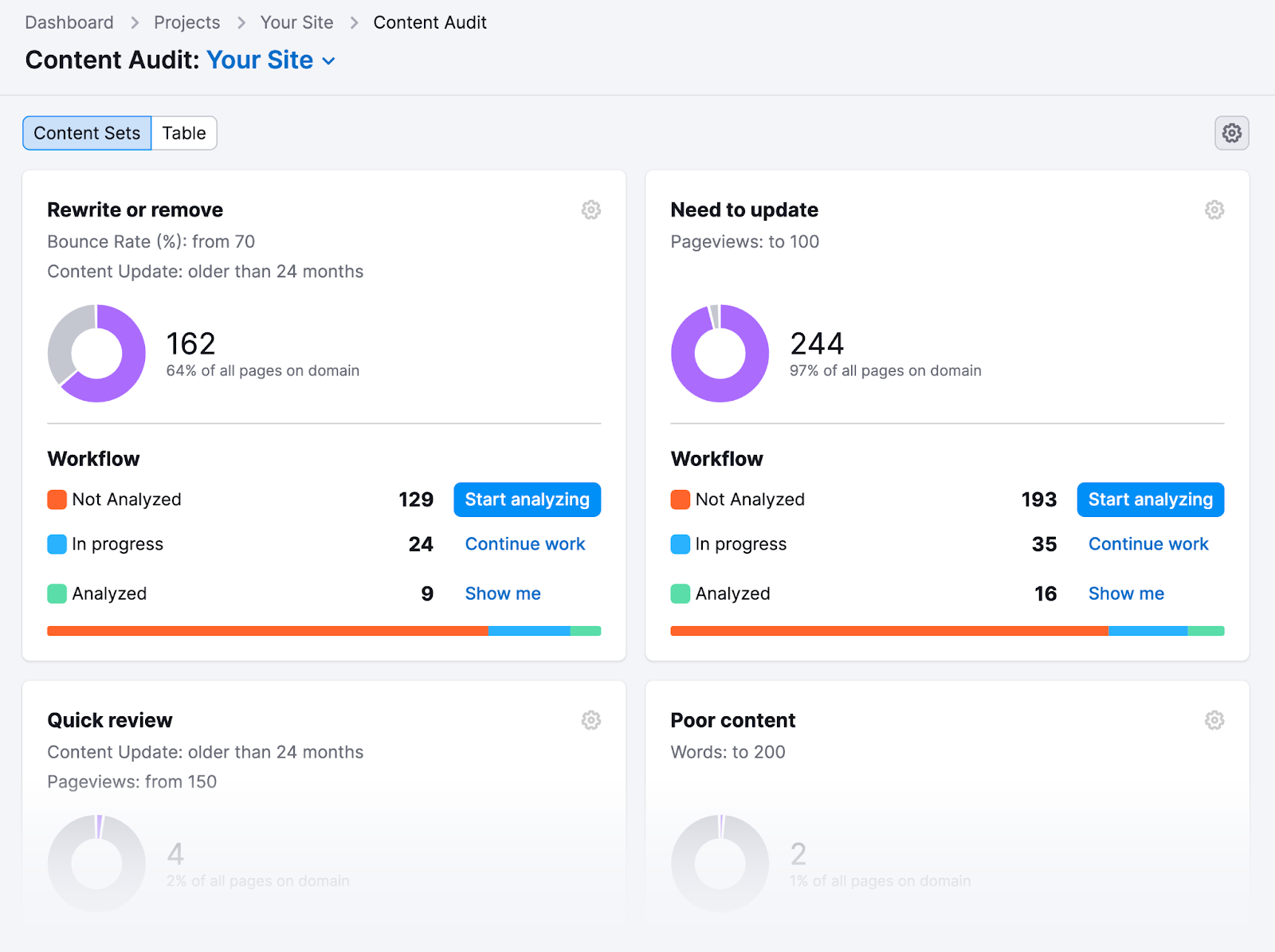The image size is (1275, 952).
Task: Click Show me for Need to update analyzed pages
Action: [1125, 593]
